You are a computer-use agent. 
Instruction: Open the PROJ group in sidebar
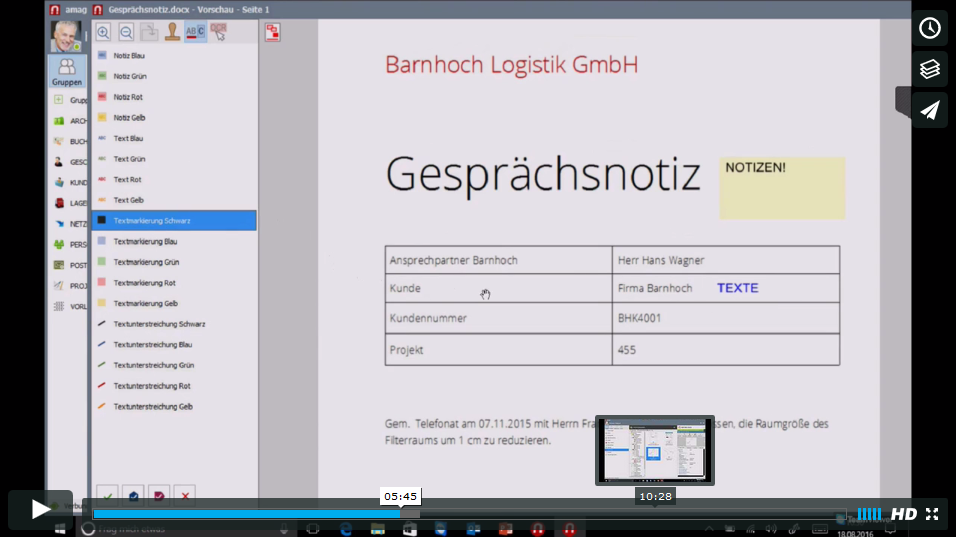point(69,286)
